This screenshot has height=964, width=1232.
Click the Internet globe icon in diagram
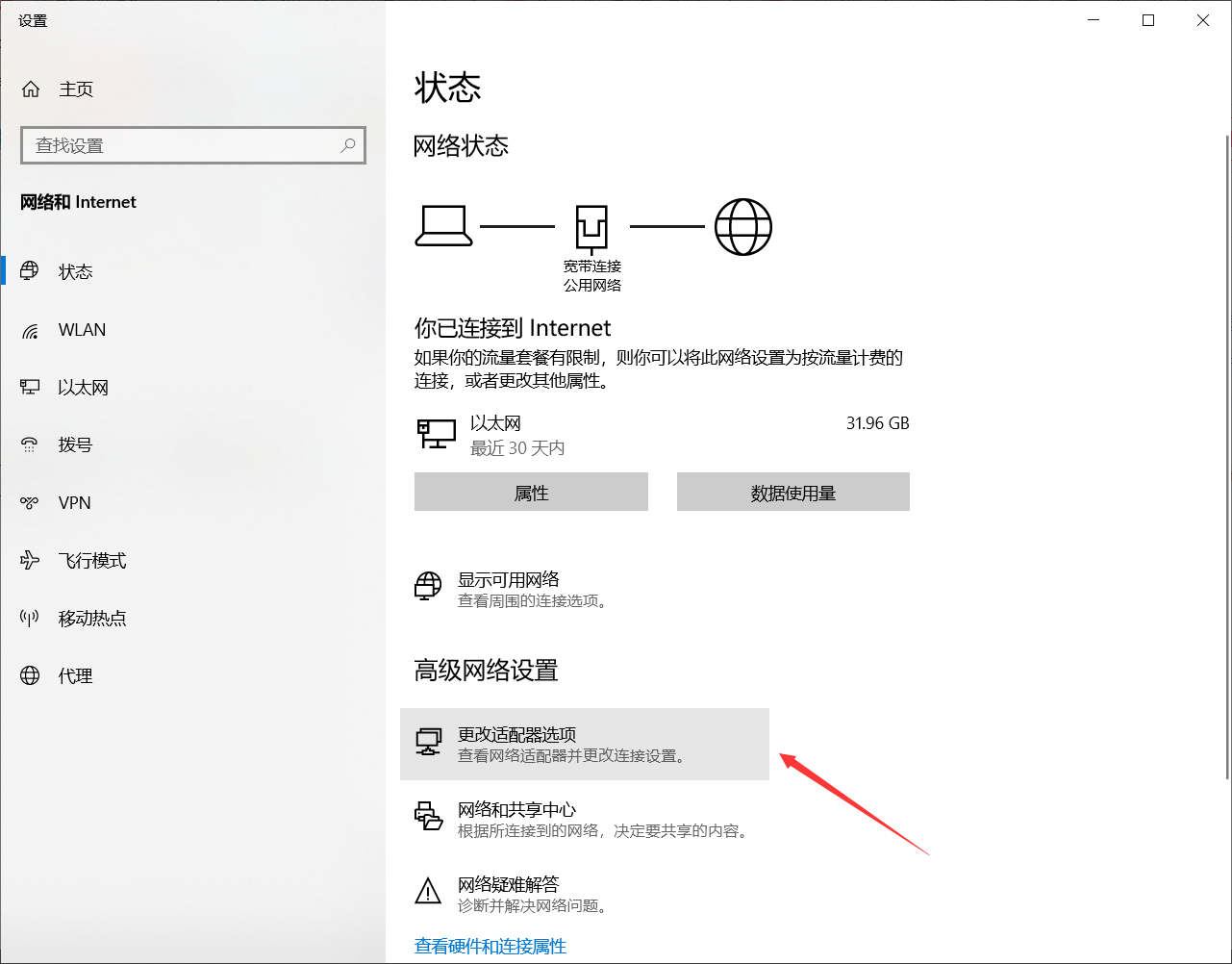(x=743, y=227)
